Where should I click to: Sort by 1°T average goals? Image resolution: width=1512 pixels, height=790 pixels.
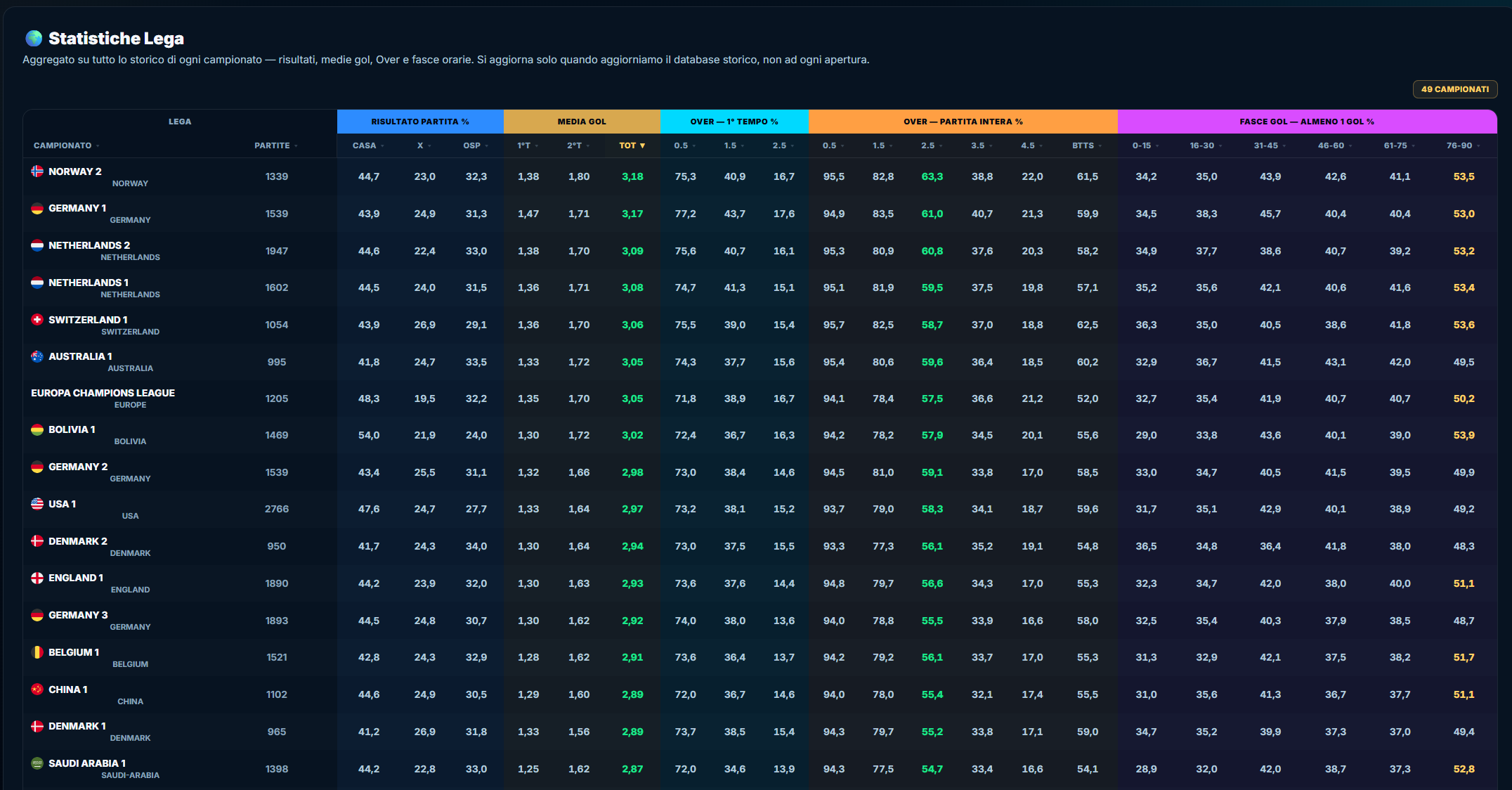point(528,145)
